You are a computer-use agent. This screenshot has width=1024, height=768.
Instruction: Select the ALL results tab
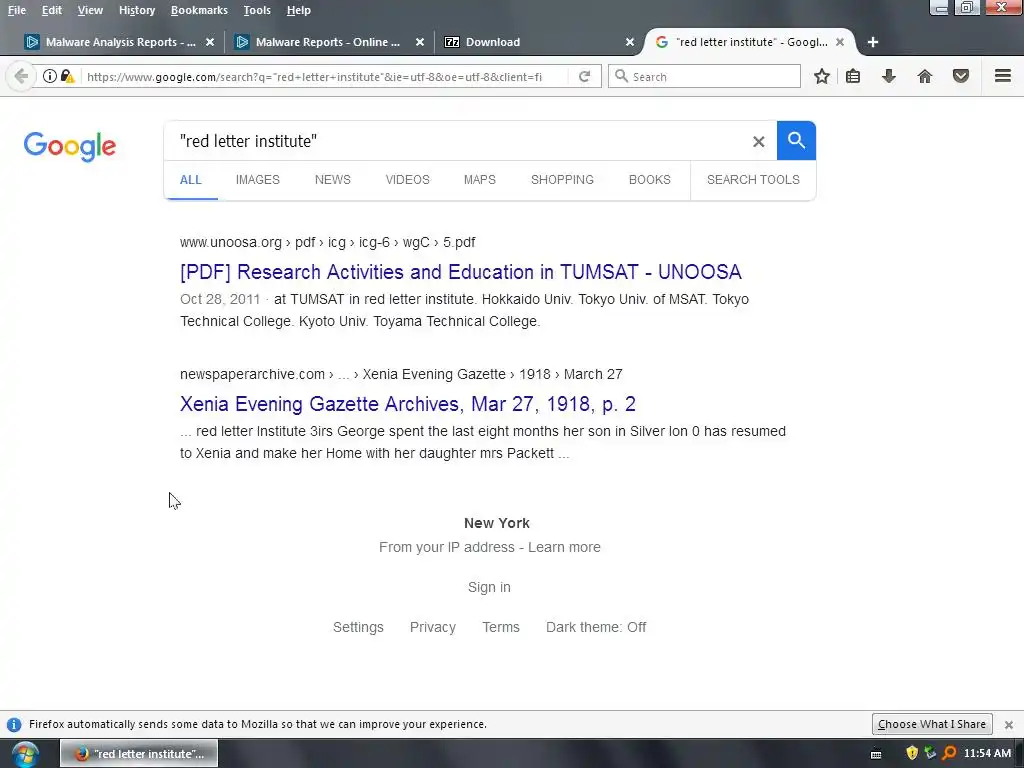pos(191,180)
